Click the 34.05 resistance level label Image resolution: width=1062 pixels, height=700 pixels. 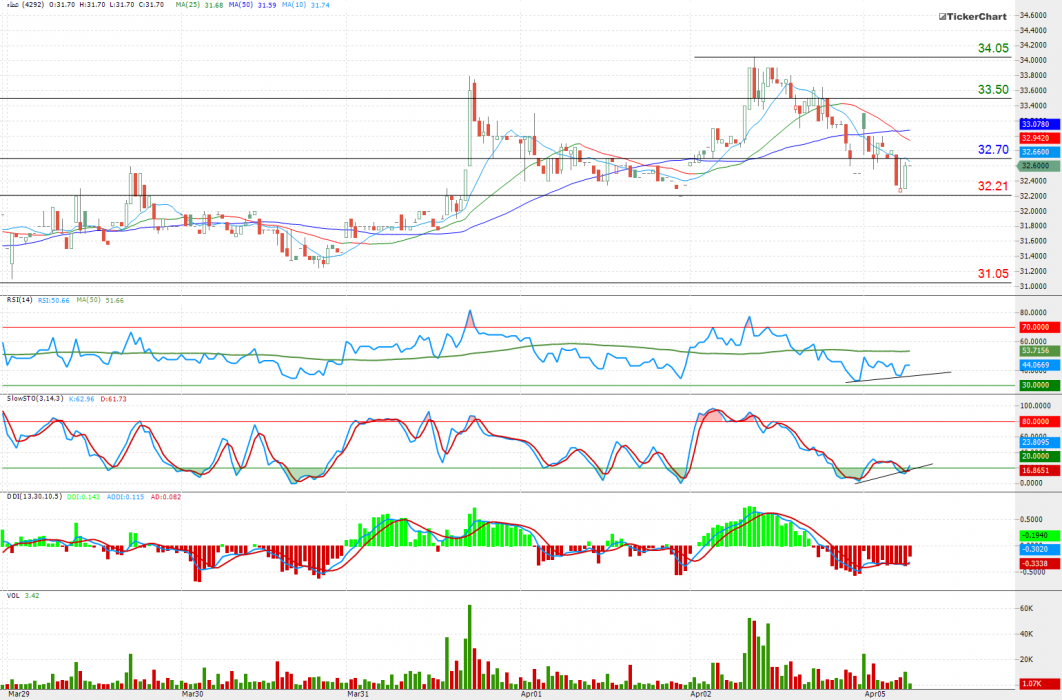pos(992,48)
